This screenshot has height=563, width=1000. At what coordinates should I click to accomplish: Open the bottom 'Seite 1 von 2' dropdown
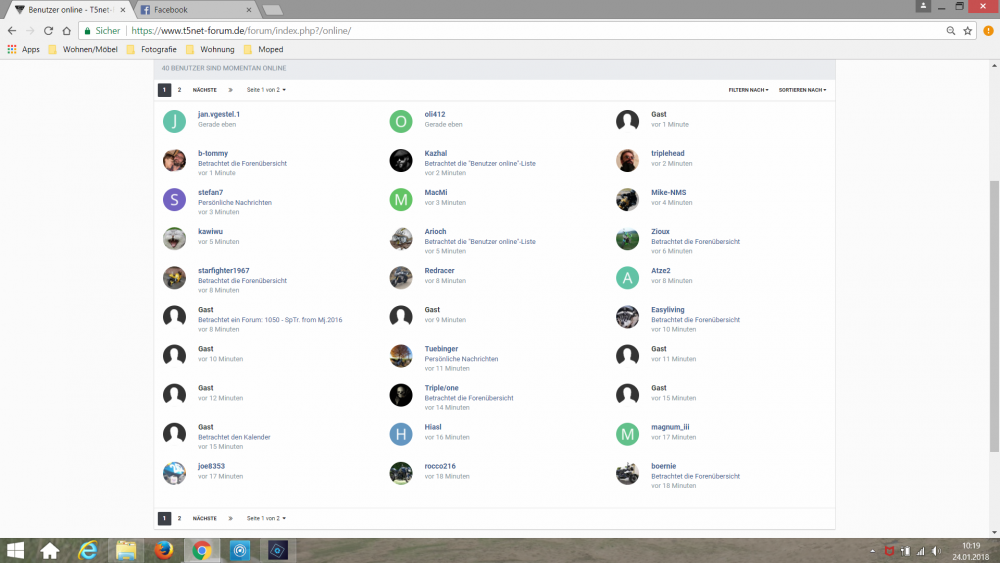point(266,518)
